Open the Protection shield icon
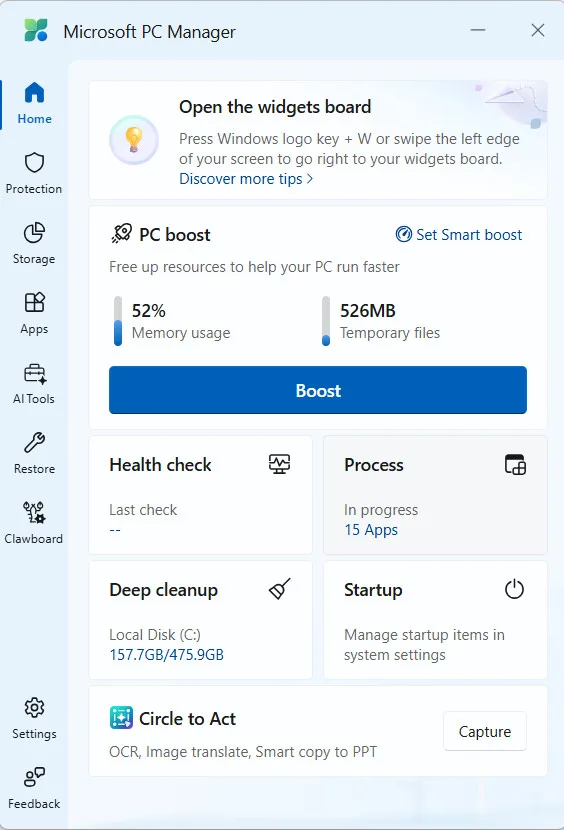The height and width of the screenshot is (830, 564). pyautogui.click(x=34, y=163)
